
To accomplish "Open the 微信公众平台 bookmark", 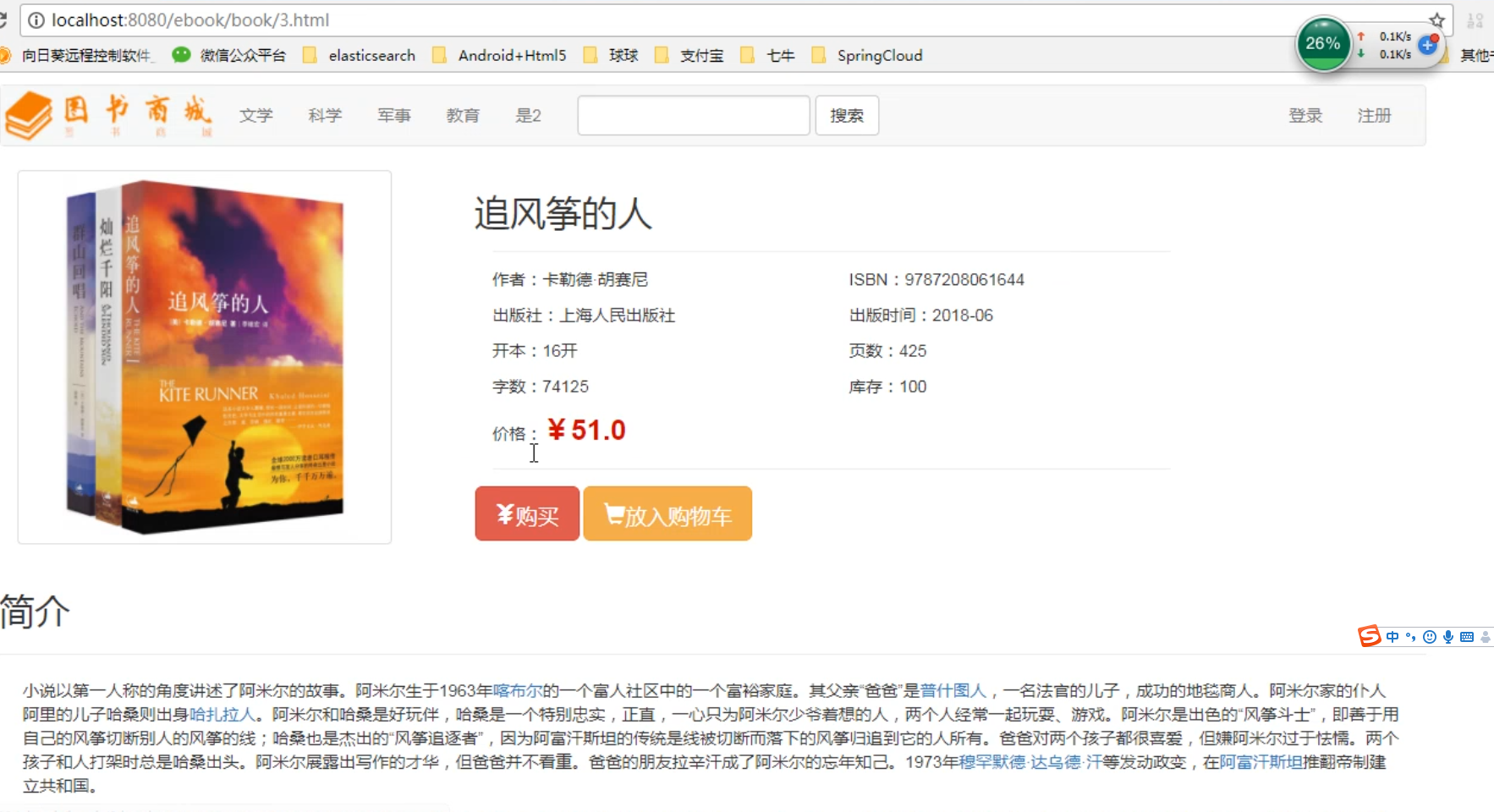I will coord(229,56).
